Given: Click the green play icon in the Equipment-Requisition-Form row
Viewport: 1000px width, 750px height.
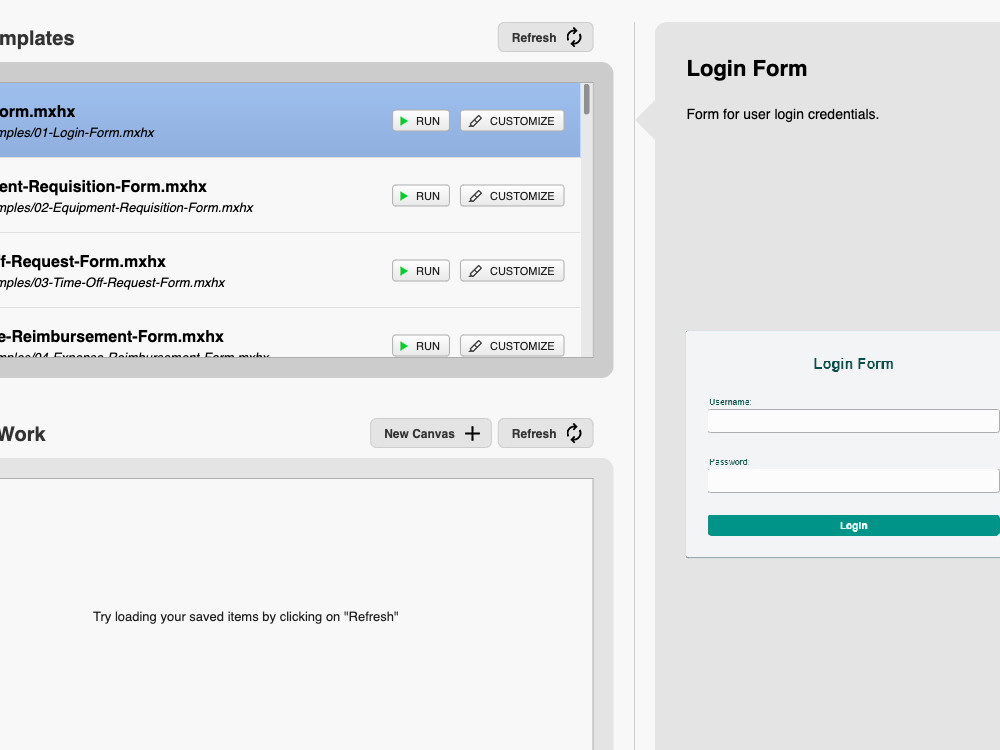Looking at the screenshot, I should pyautogui.click(x=404, y=196).
